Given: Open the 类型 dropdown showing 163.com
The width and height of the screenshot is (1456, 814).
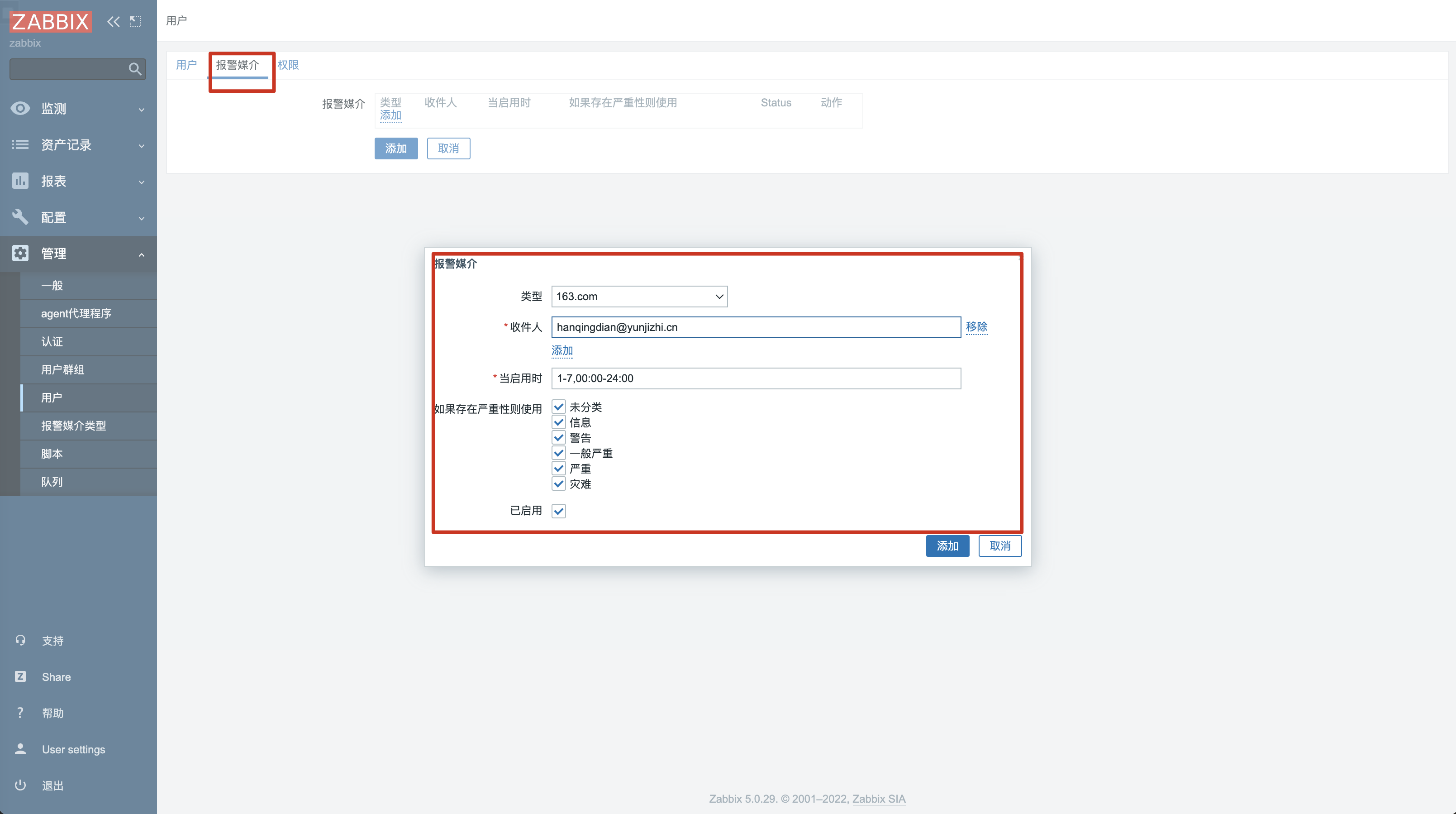Looking at the screenshot, I should [x=639, y=297].
